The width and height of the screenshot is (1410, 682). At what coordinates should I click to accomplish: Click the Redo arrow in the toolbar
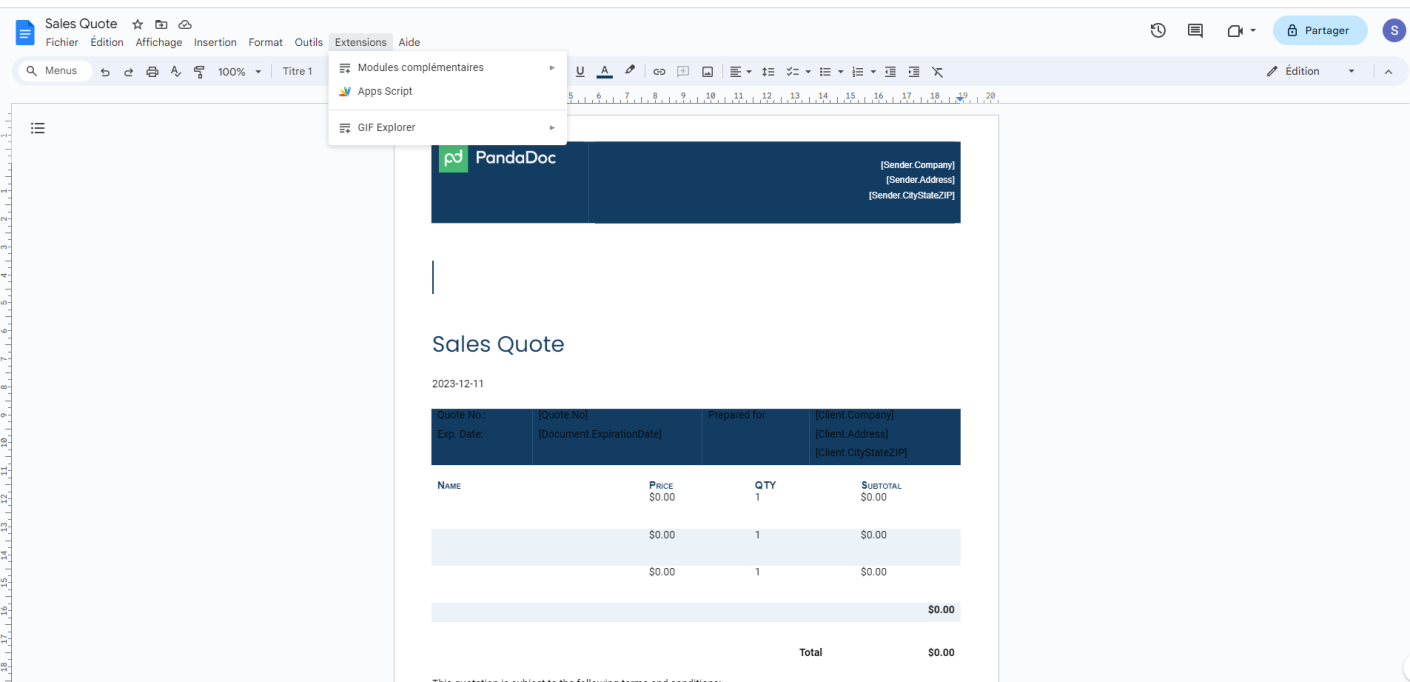point(128,71)
